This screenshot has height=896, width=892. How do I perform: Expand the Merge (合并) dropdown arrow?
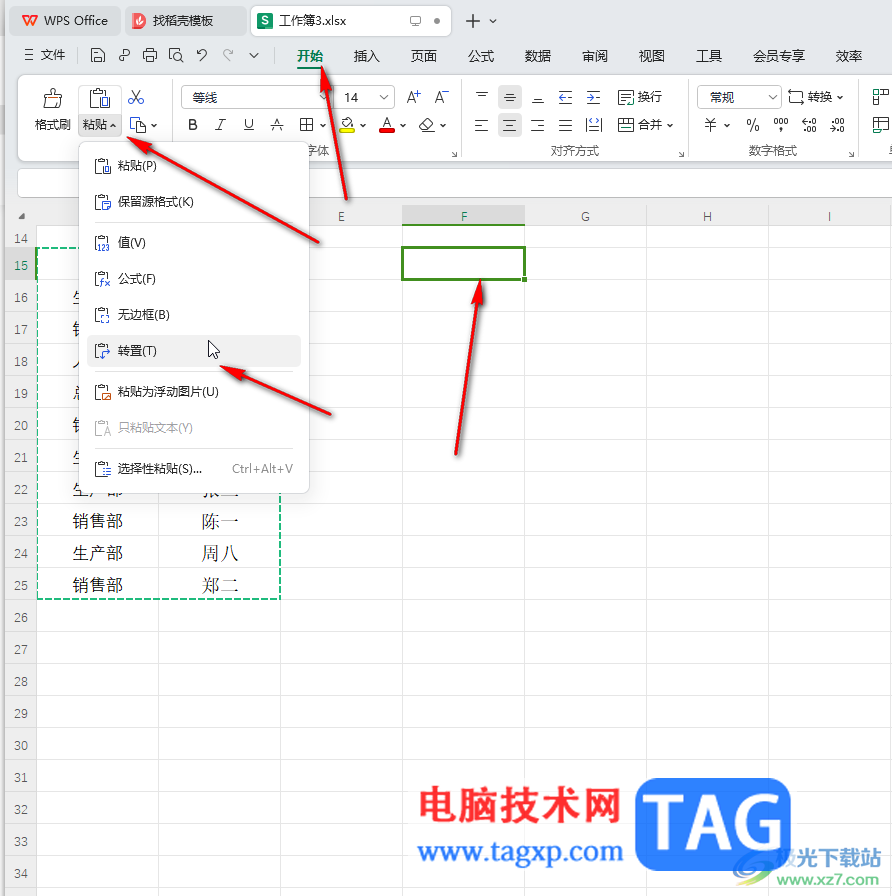pos(670,125)
